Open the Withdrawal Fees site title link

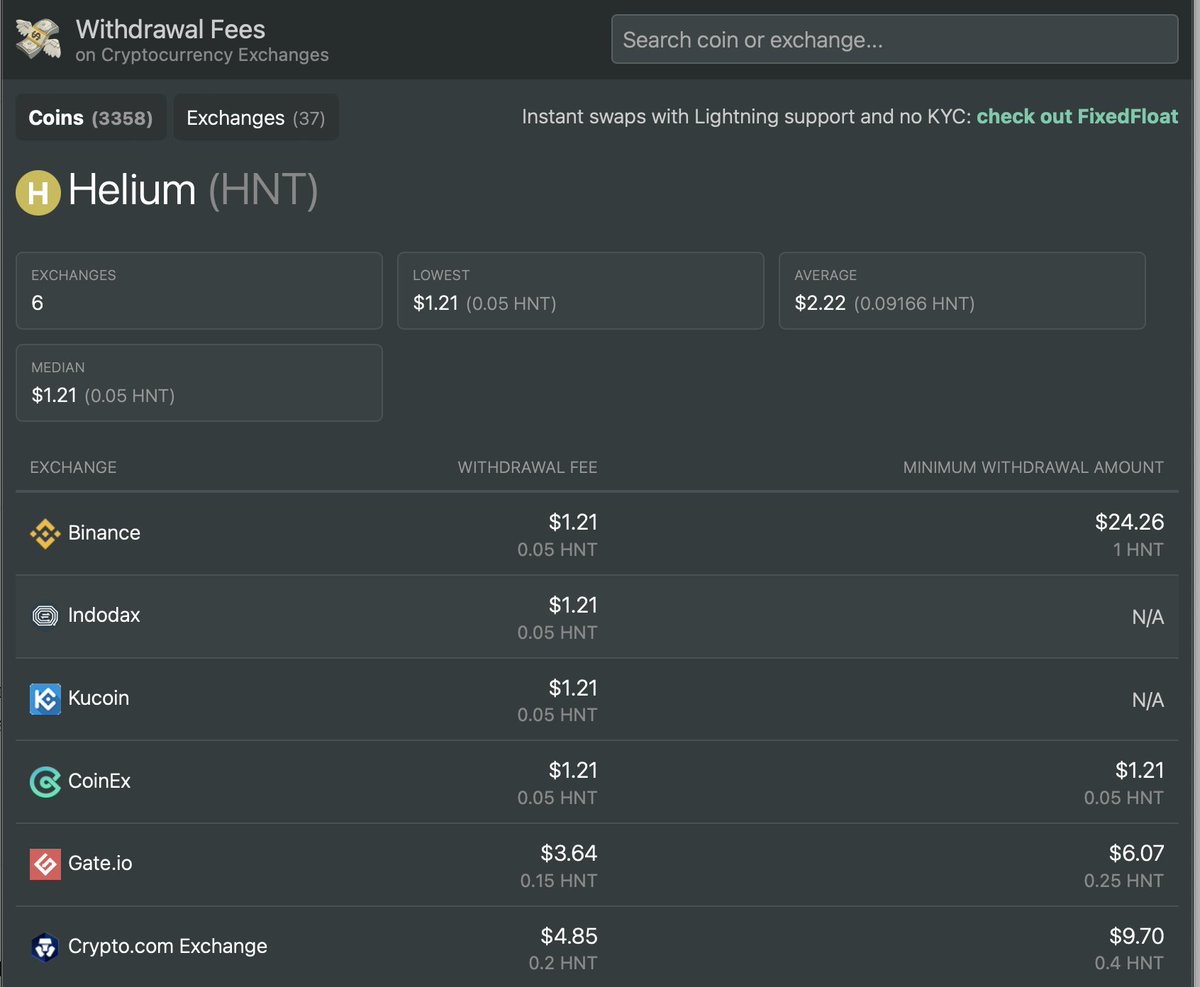171,30
